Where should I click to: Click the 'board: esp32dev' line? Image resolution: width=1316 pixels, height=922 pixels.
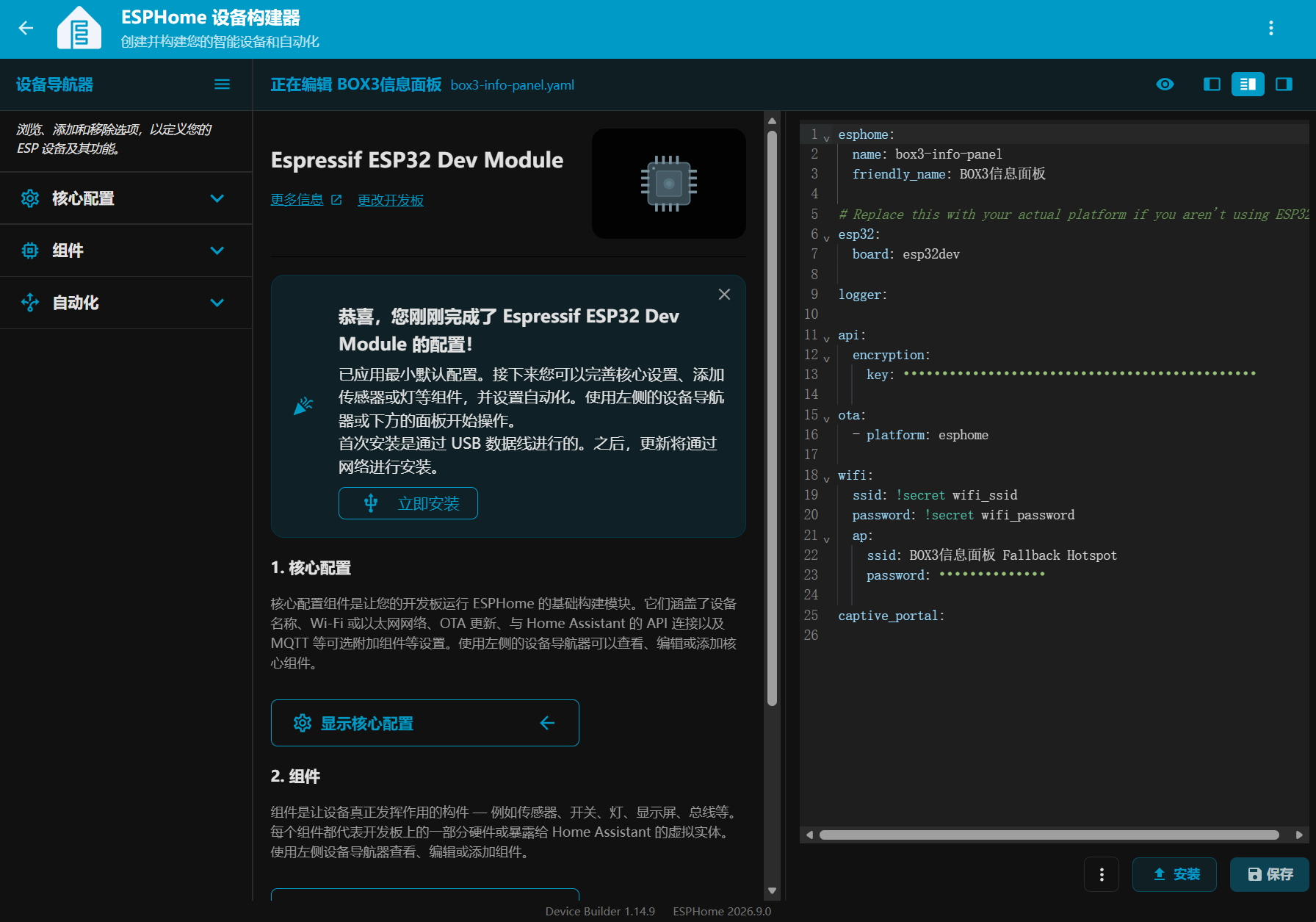(906, 254)
